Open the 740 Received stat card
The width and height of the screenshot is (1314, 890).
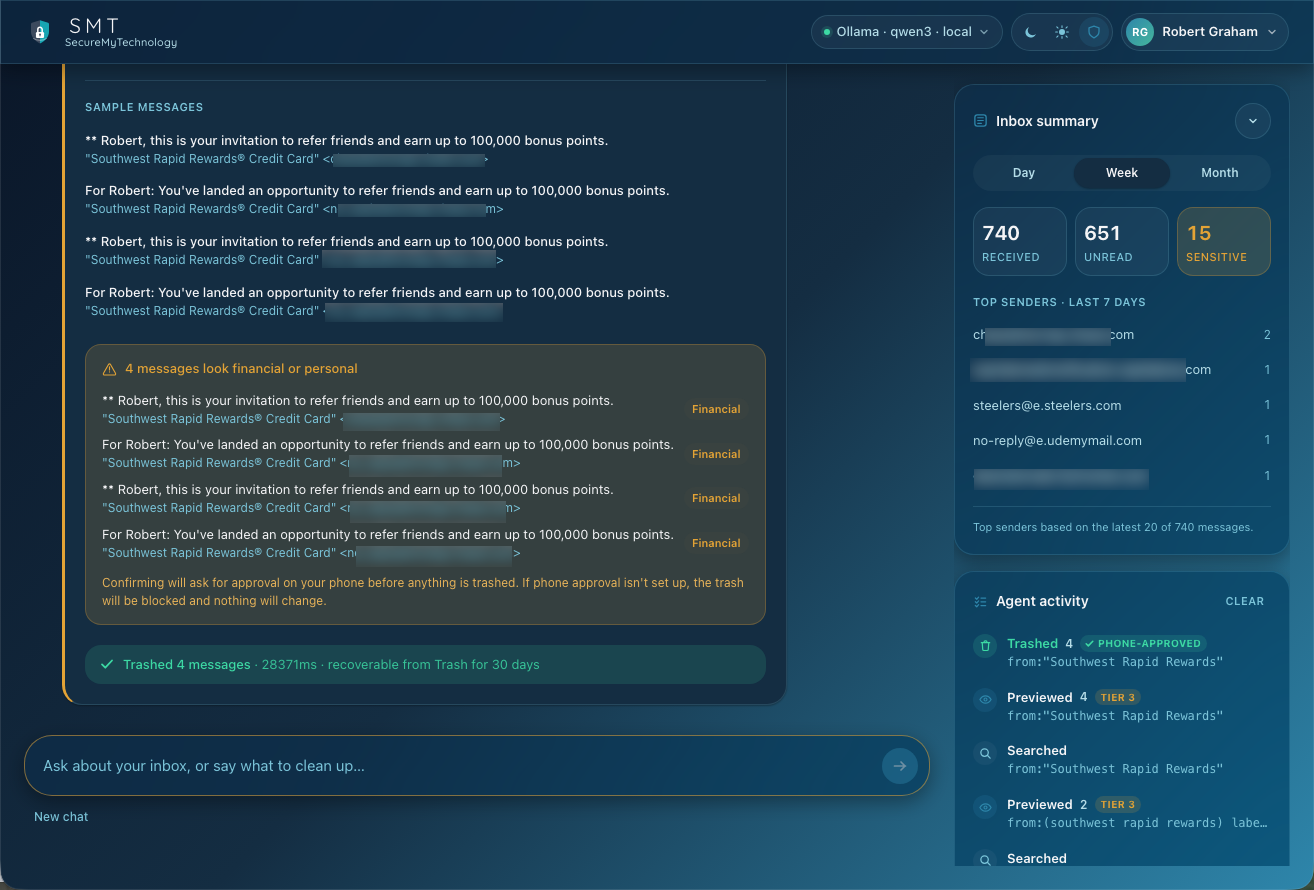point(1020,241)
